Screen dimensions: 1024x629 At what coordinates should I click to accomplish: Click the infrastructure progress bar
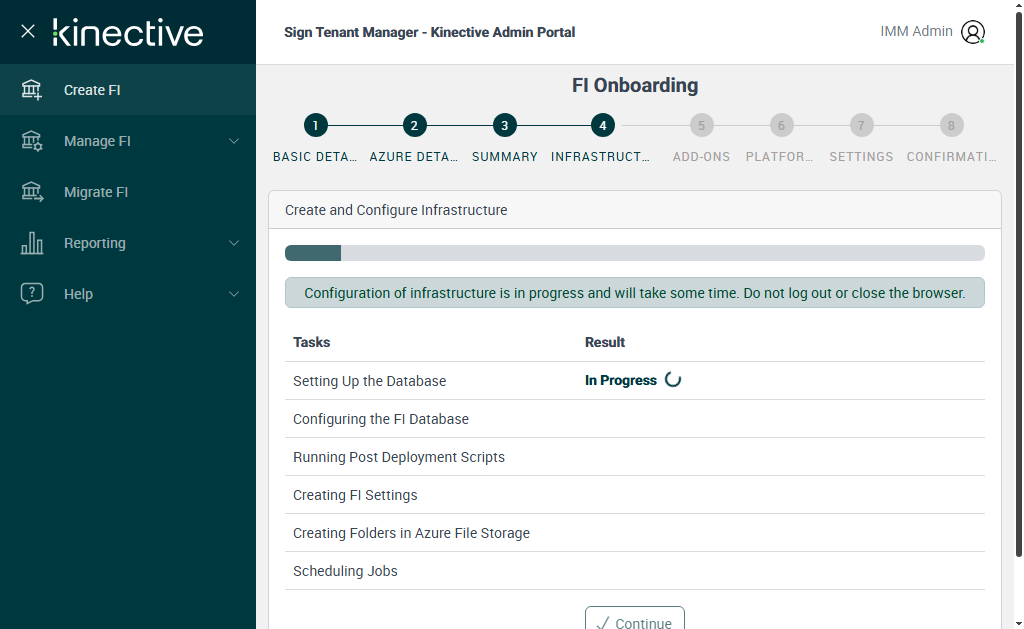tap(635, 253)
